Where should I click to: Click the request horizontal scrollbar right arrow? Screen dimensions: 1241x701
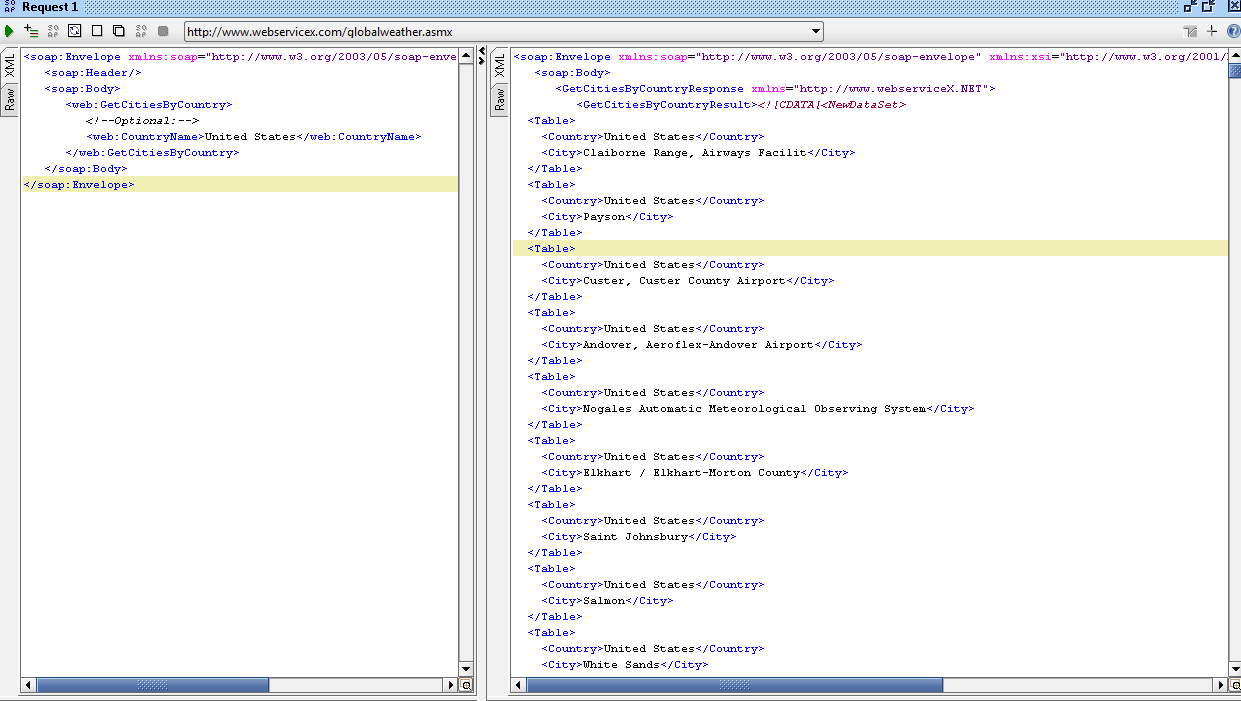(451, 686)
